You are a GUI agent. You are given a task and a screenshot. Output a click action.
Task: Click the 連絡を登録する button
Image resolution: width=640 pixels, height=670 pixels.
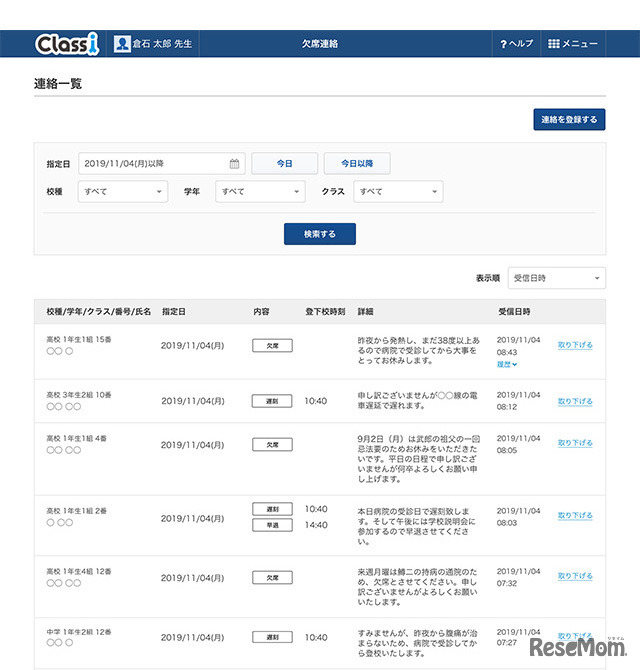point(569,120)
